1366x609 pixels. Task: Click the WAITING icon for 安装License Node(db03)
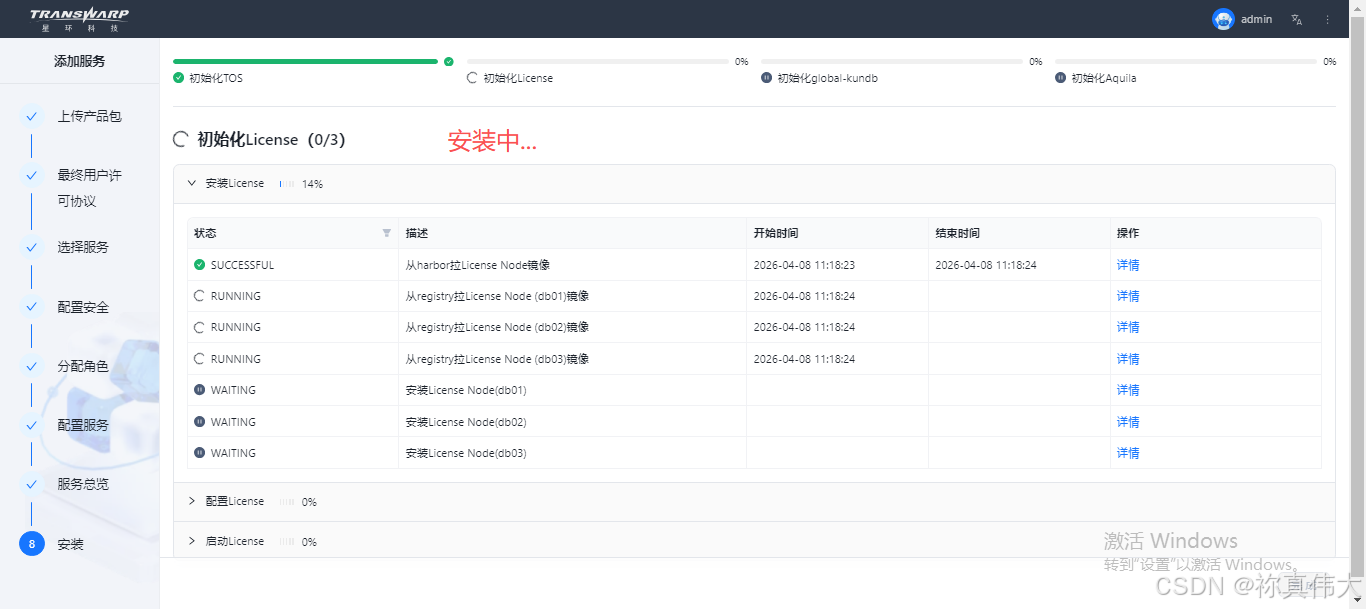coord(200,453)
